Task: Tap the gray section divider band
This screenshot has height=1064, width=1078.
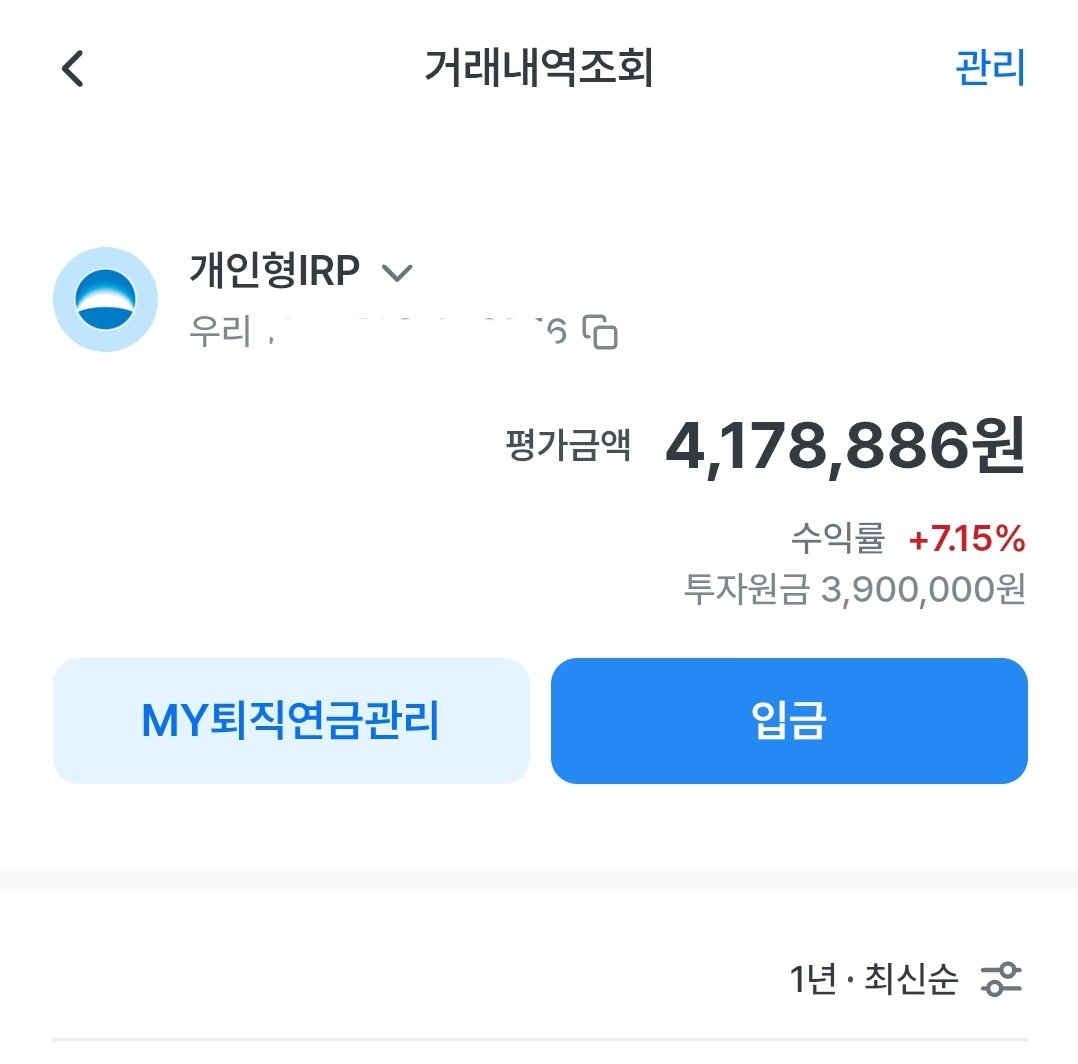Action: [x=539, y=878]
